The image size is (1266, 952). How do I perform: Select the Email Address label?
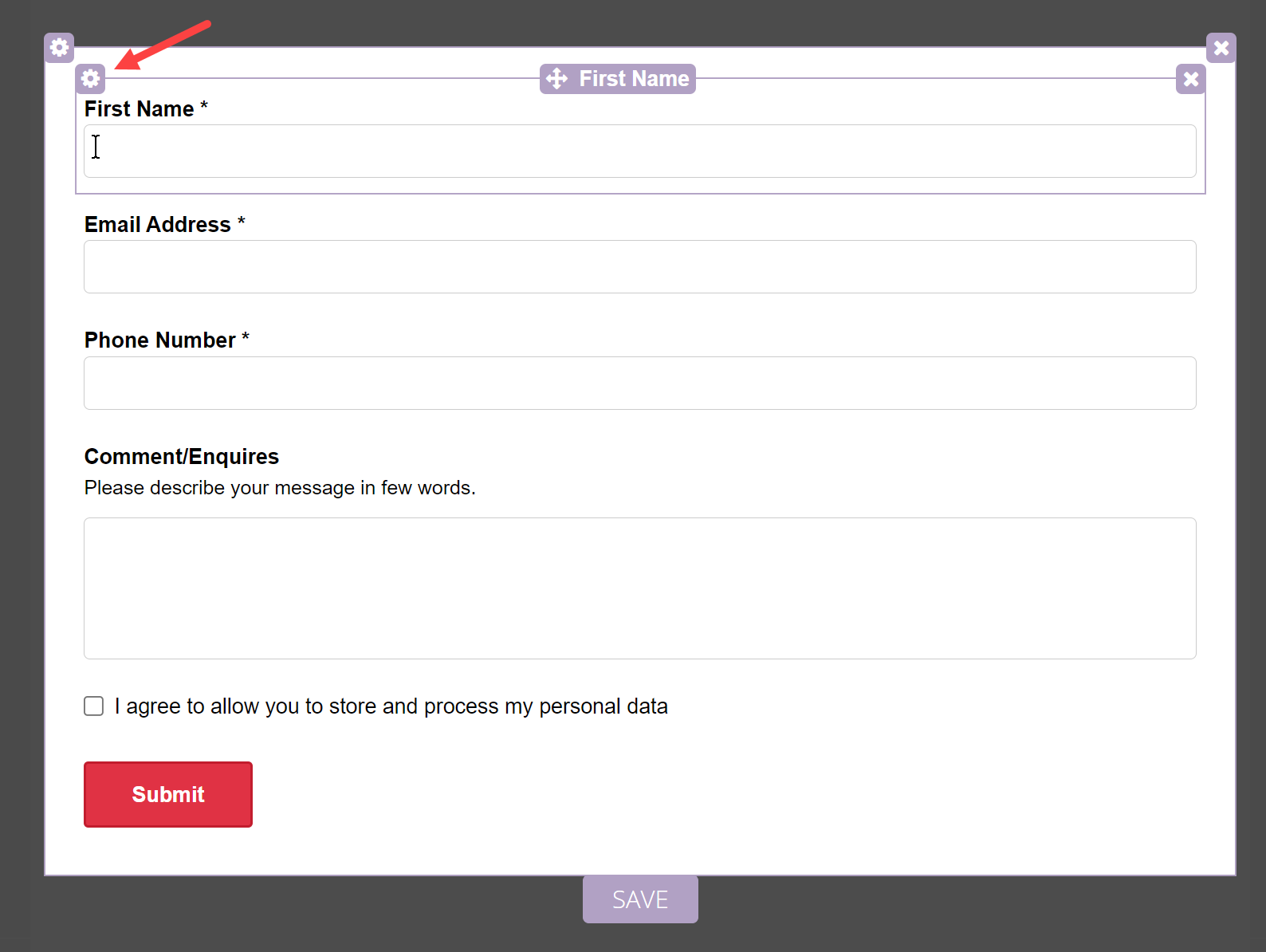158,225
